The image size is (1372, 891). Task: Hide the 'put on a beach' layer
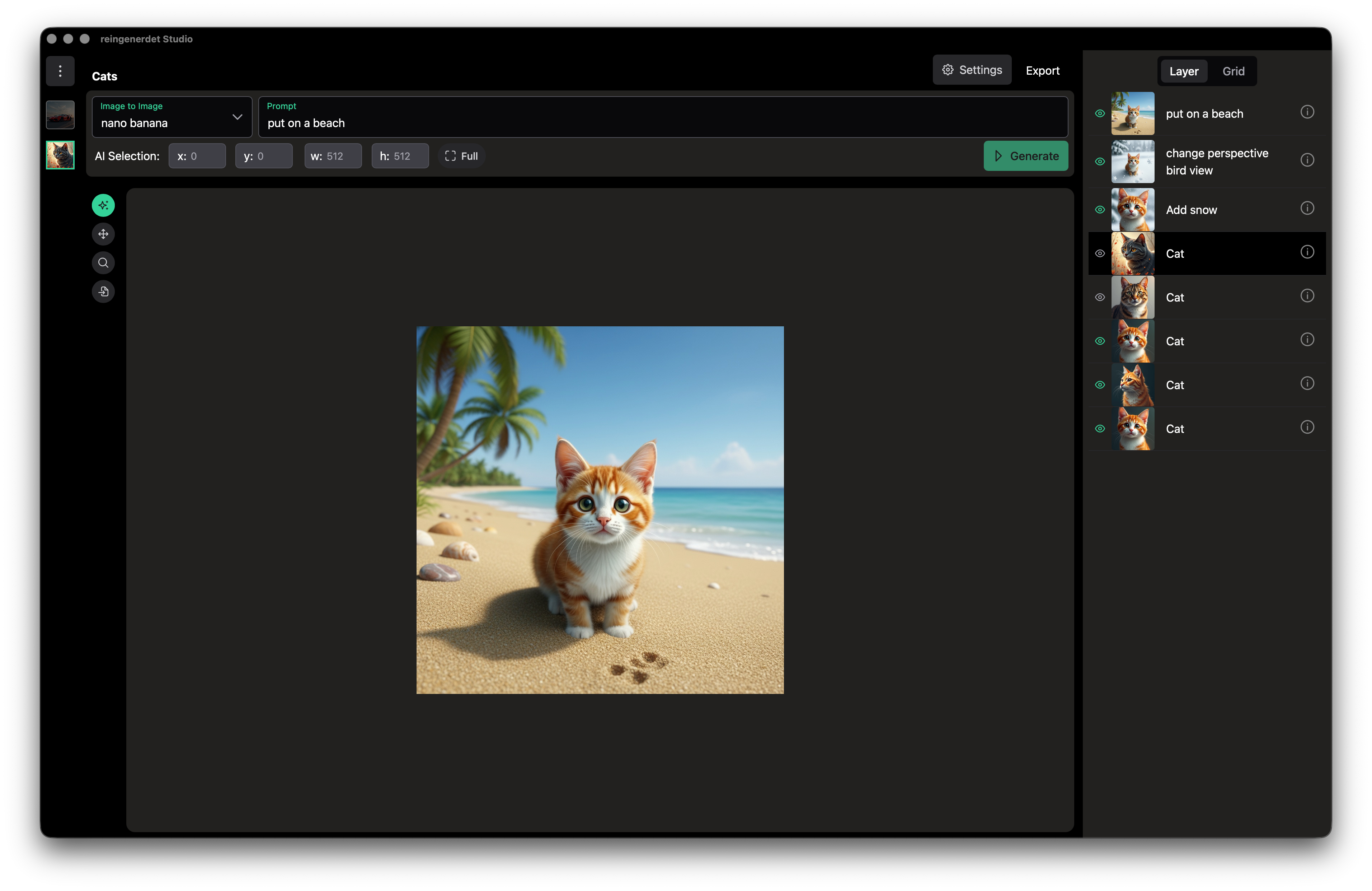(x=1099, y=113)
